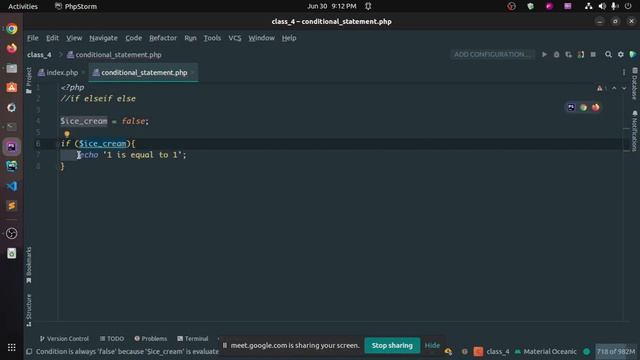Open the Tools menu
The image size is (640, 360).
[212, 38]
